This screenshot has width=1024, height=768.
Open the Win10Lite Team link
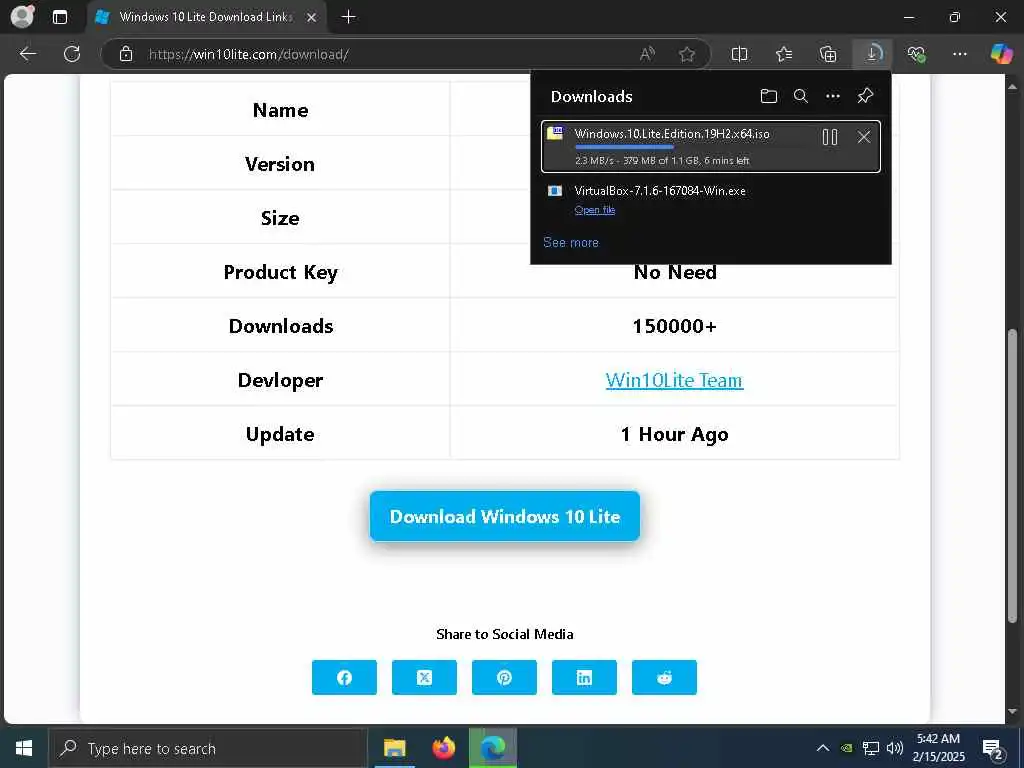click(x=674, y=380)
